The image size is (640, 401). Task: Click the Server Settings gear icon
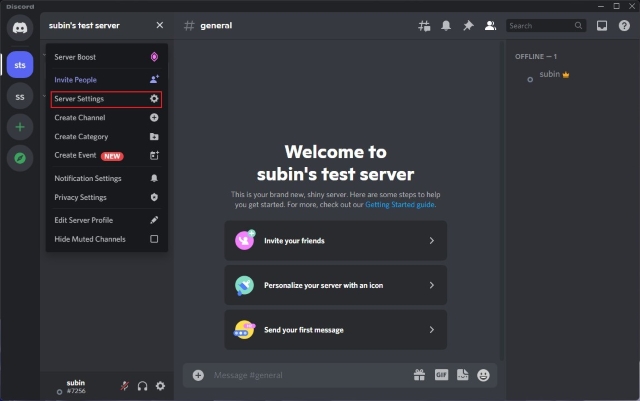[x=154, y=99]
